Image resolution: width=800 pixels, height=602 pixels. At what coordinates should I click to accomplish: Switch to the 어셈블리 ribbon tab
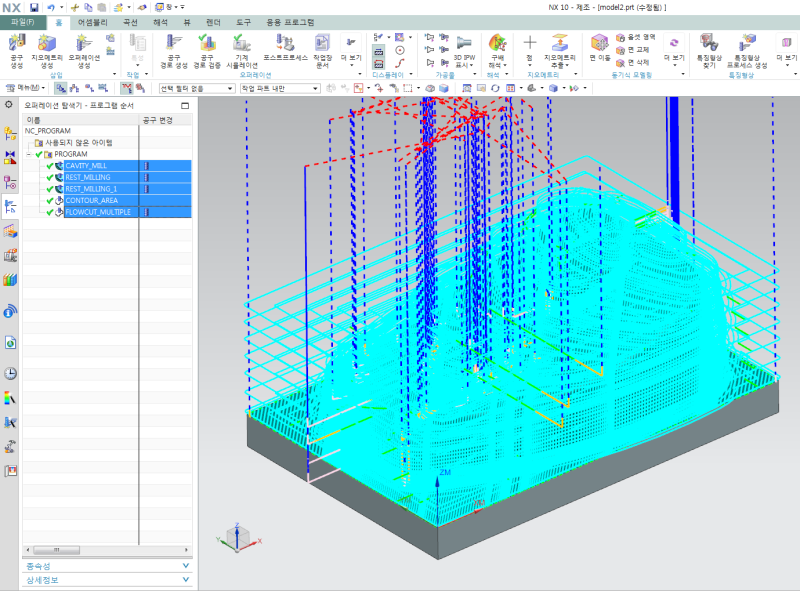point(93,21)
